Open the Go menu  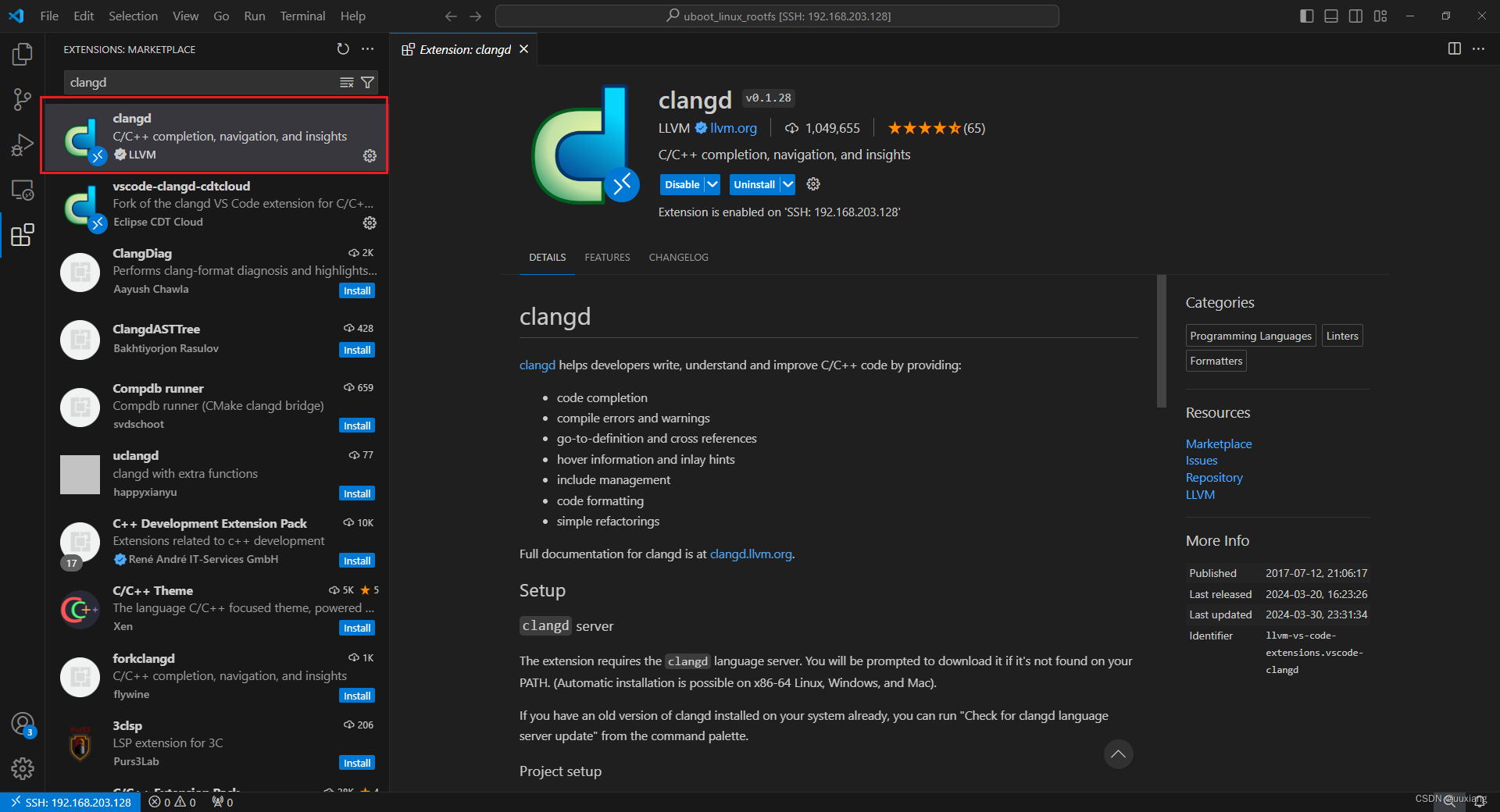[221, 16]
